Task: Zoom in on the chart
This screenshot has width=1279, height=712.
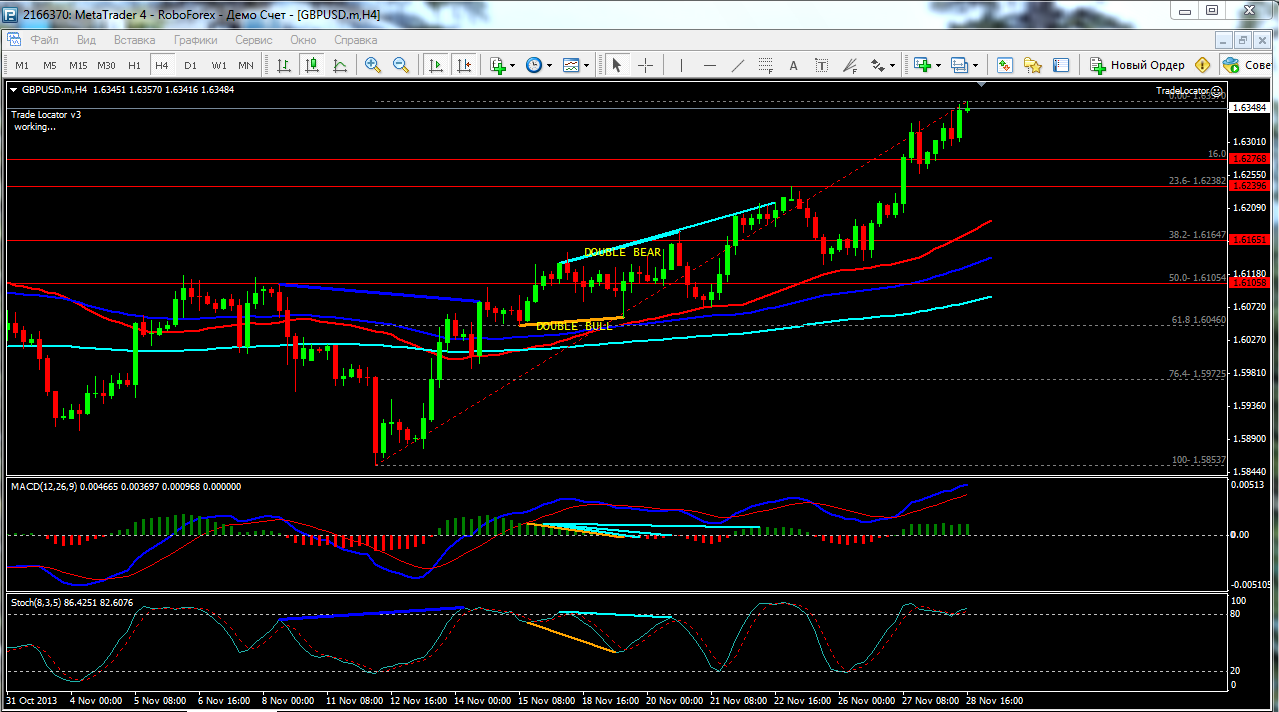Action: (x=373, y=65)
